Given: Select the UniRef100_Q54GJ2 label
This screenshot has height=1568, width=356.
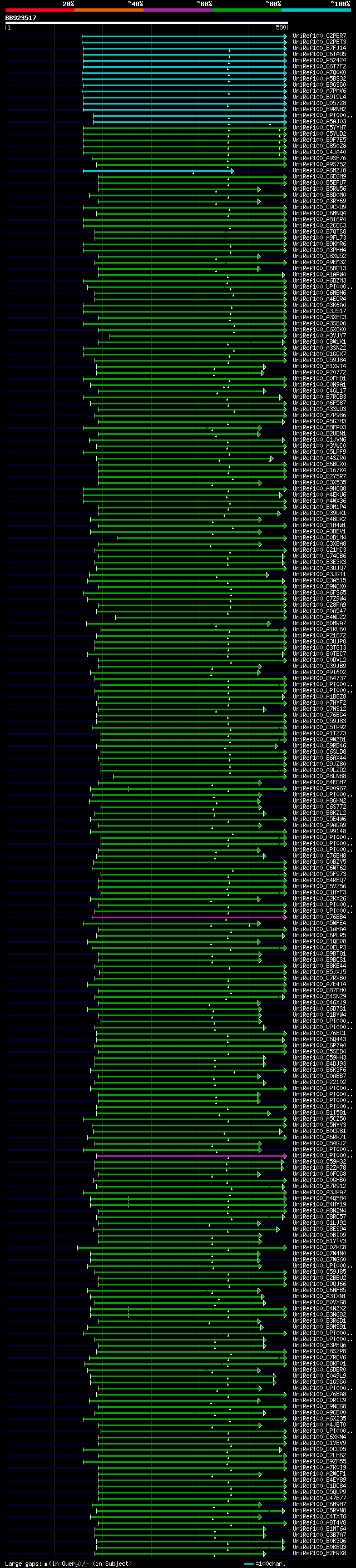Looking at the screenshot, I should click(x=319, y=1143).
